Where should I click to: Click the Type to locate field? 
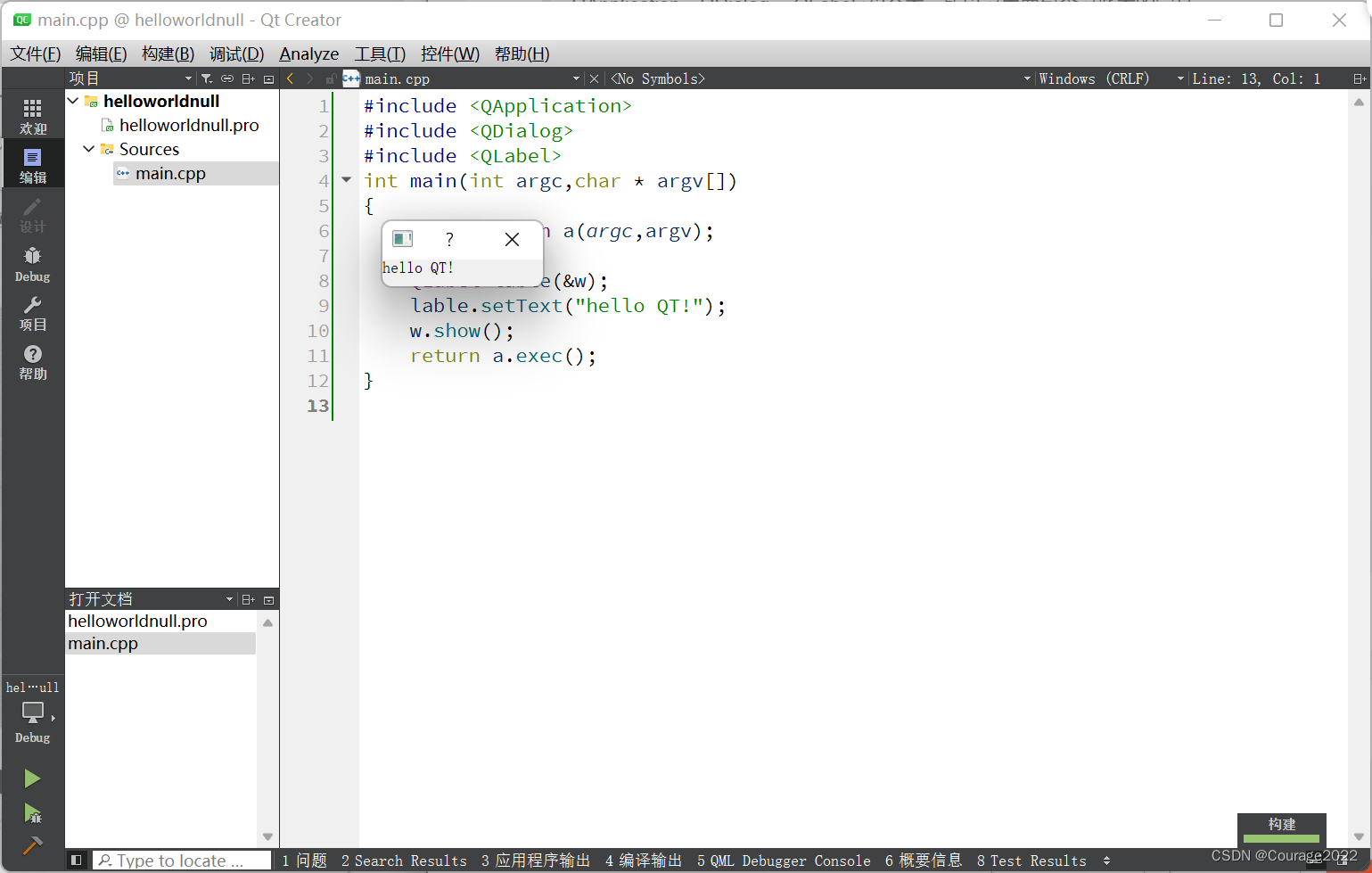pos(182,861)
